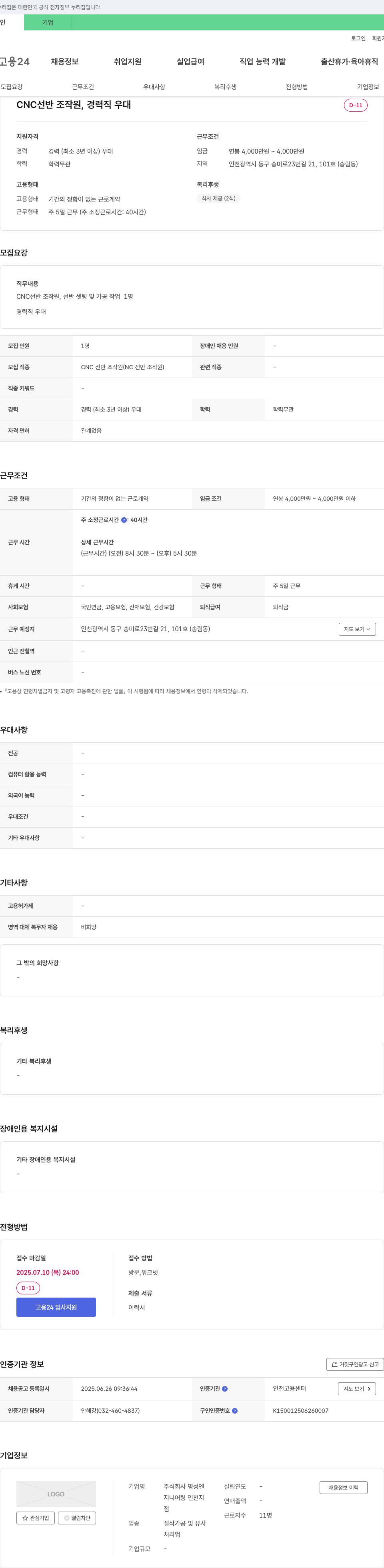
Task: Click 열람차단 button
Action: pyautogui.click(x=77, y=1518)
